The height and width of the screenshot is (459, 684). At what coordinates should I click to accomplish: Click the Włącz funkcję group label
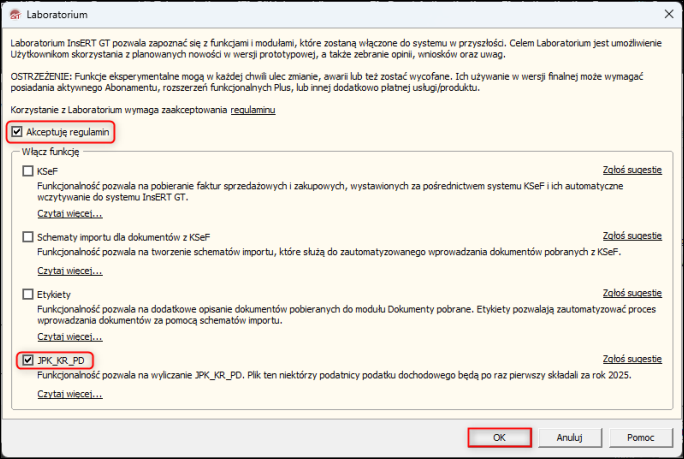[x=51, y=152]
